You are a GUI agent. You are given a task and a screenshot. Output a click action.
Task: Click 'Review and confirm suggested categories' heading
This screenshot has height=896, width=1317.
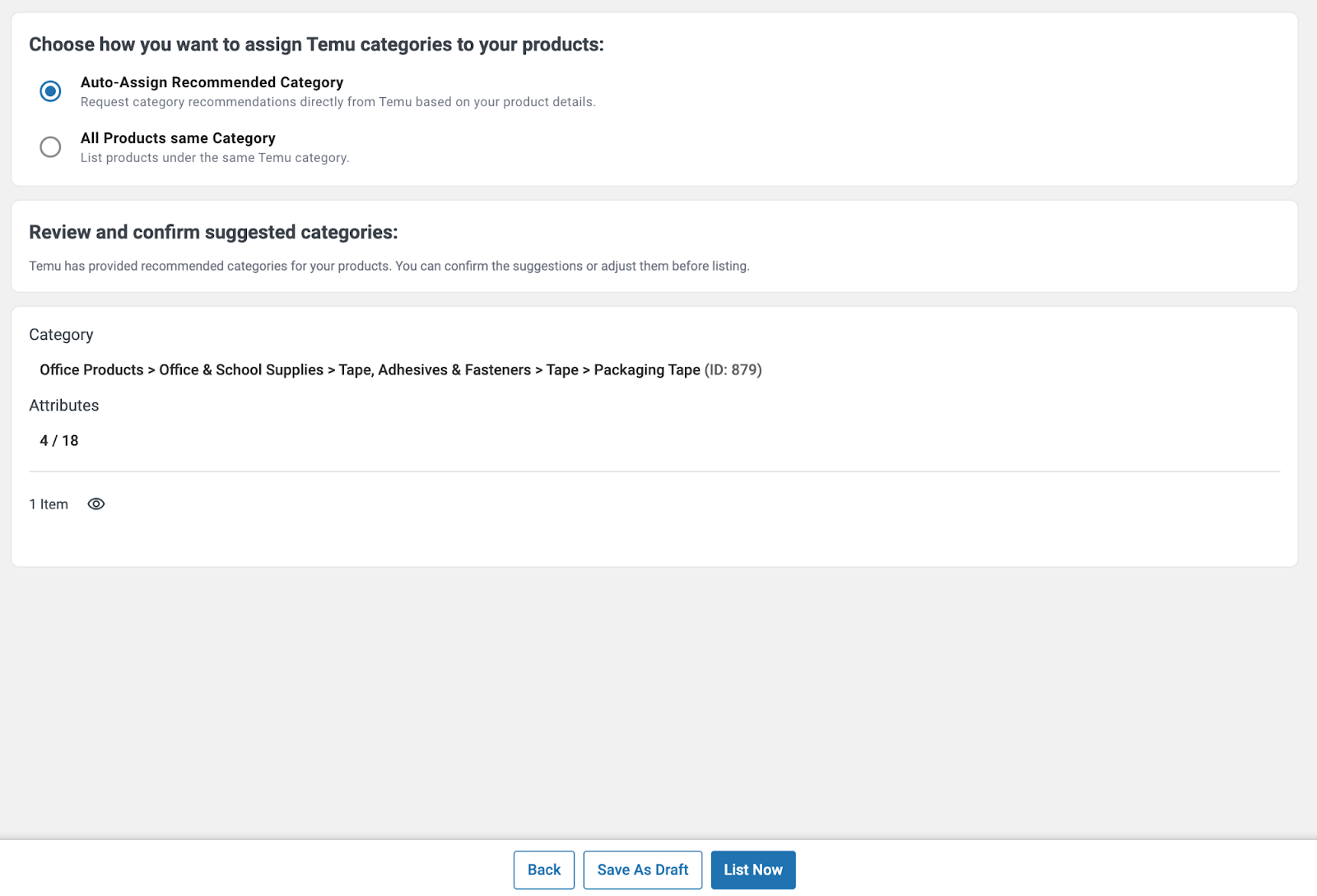(213, 233)
